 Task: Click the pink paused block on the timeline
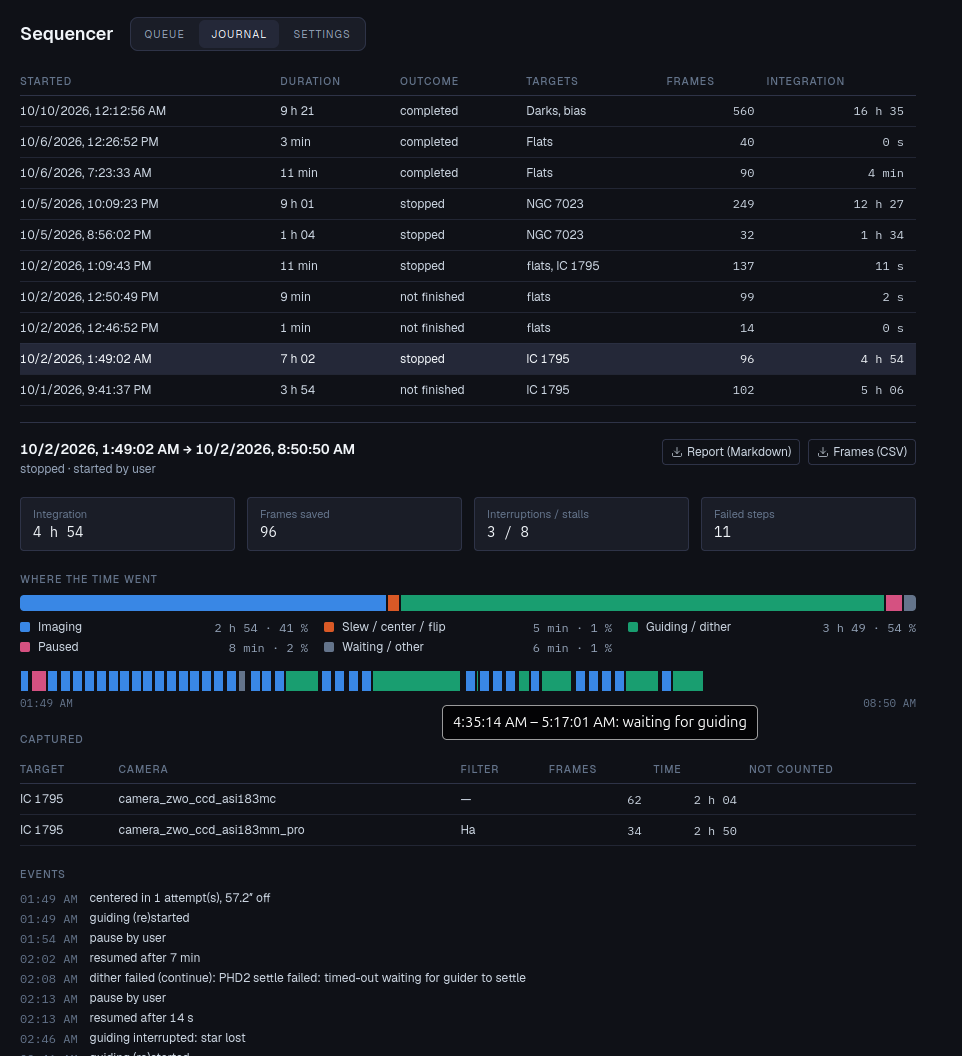(x=39, y=681)
